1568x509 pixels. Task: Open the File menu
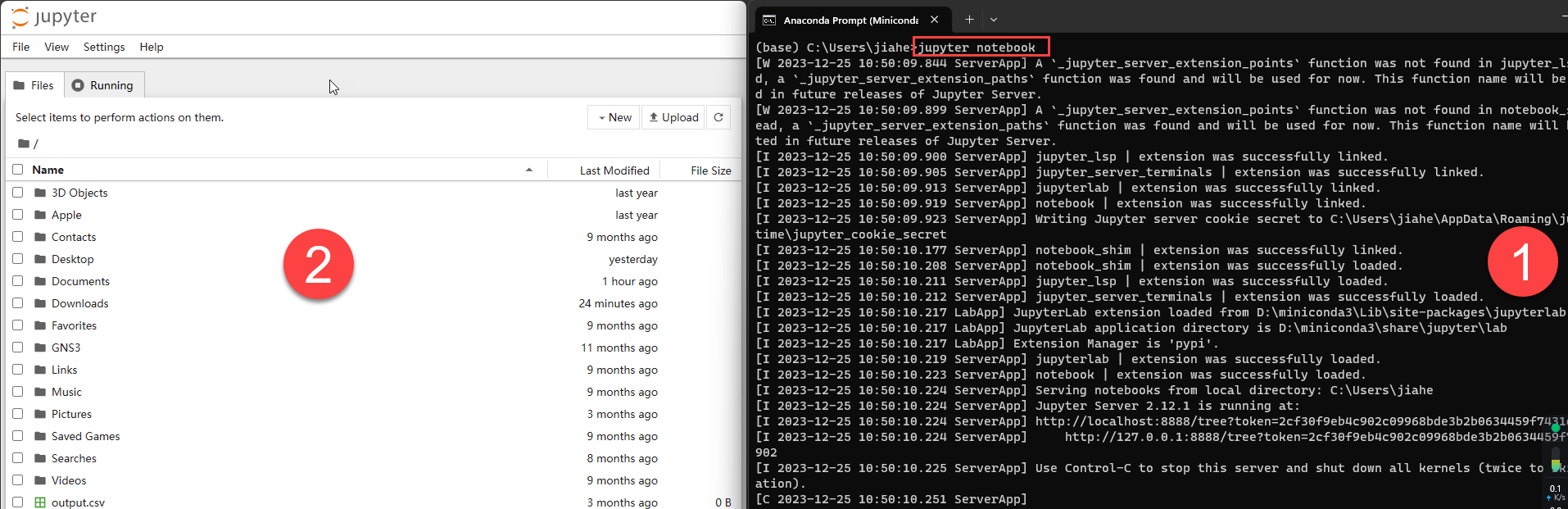[x=21, y=47]
